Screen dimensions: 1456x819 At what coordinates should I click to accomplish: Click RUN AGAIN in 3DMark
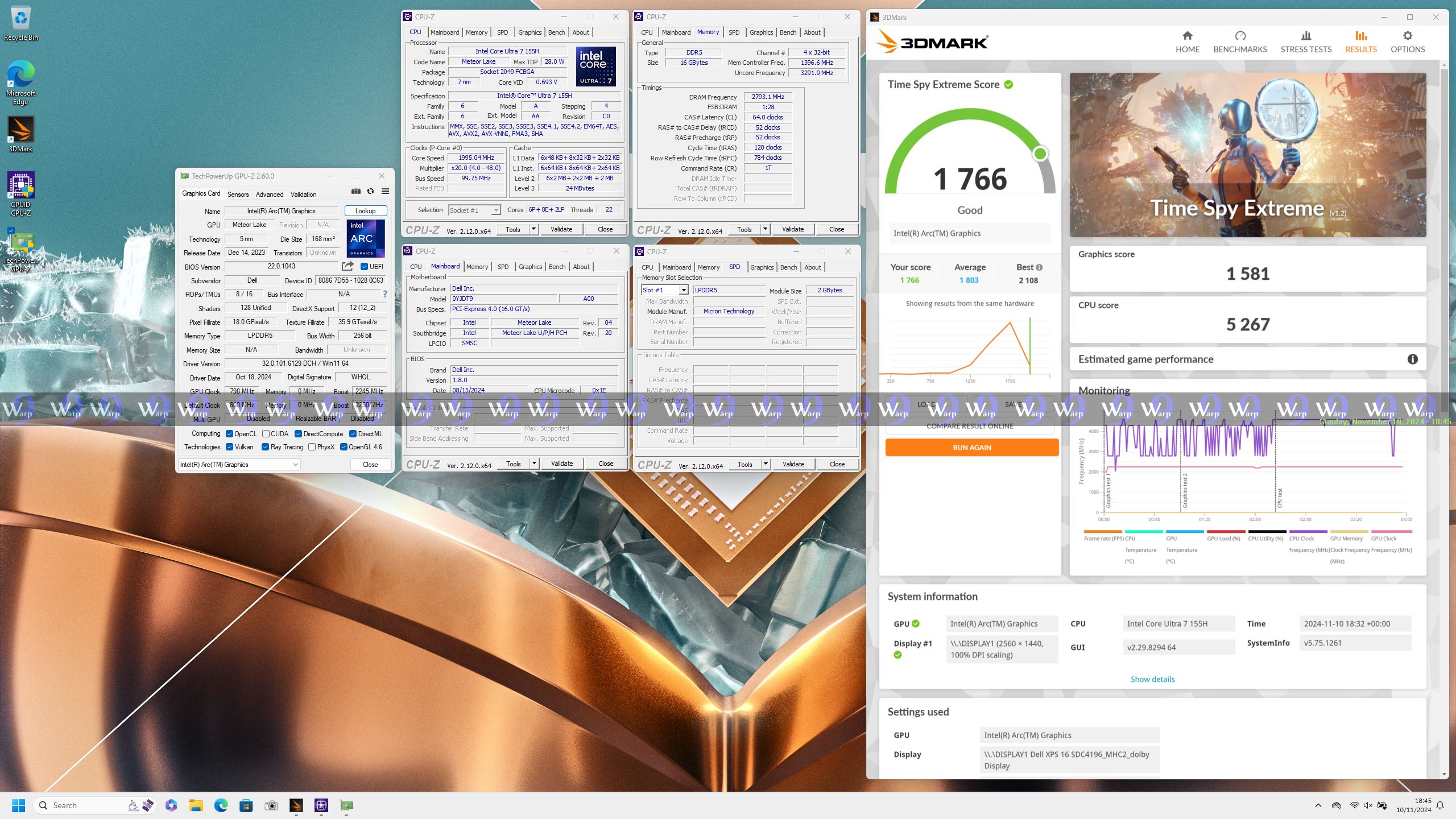click(971, 448)
